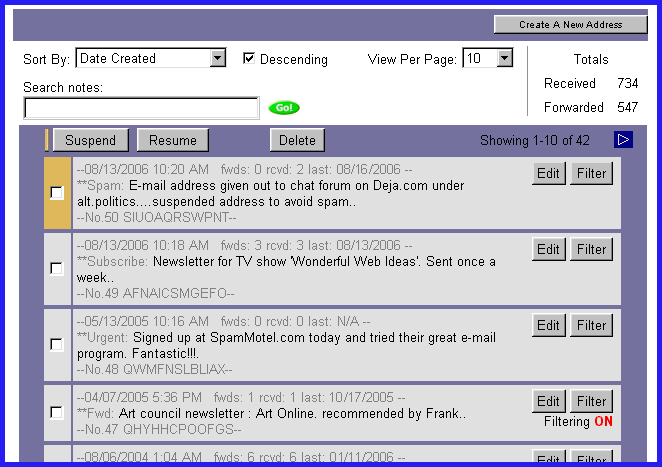Edit the No.47 Art council entry
662x467 pixels.
pos(548,402)
